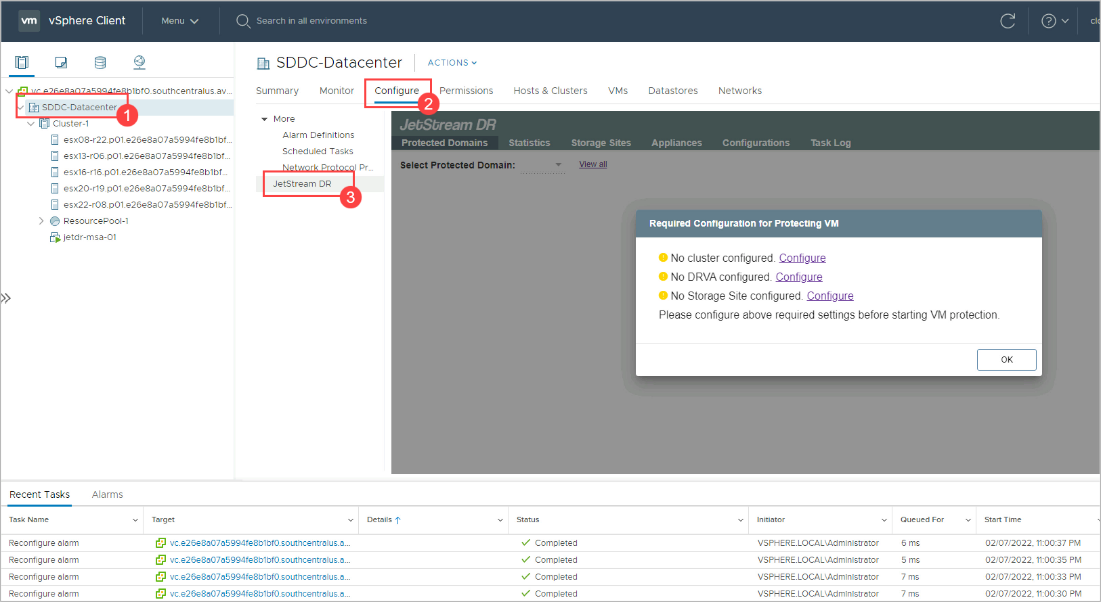Open the Networking inventory icon
The image size is (1101, 602).
click(x=139, y=63)
